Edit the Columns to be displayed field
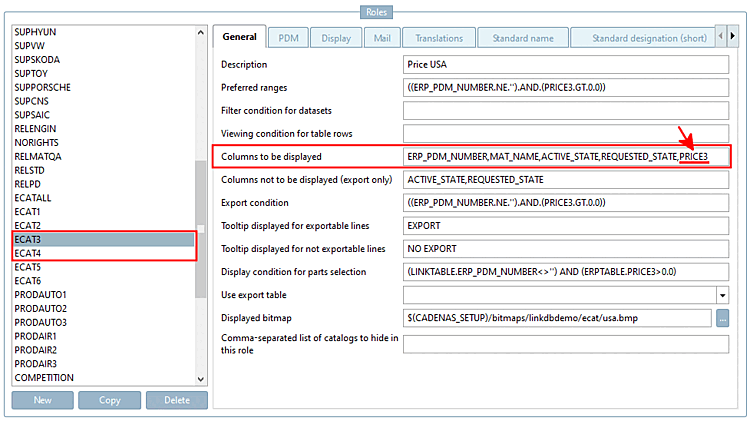 [566, 156]
